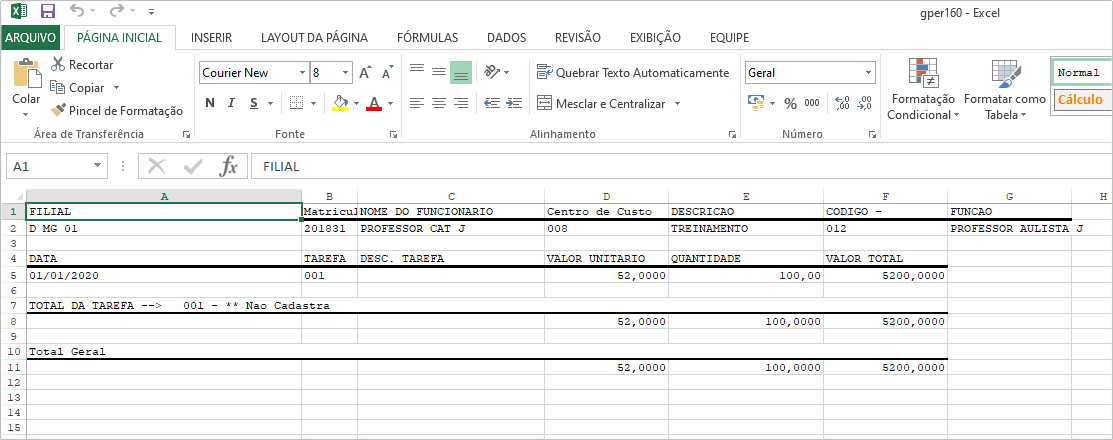Open Customize Quick Access Toolbar arrow
Viewport: 1113px width, 440px height.
(x=151, y=12)
